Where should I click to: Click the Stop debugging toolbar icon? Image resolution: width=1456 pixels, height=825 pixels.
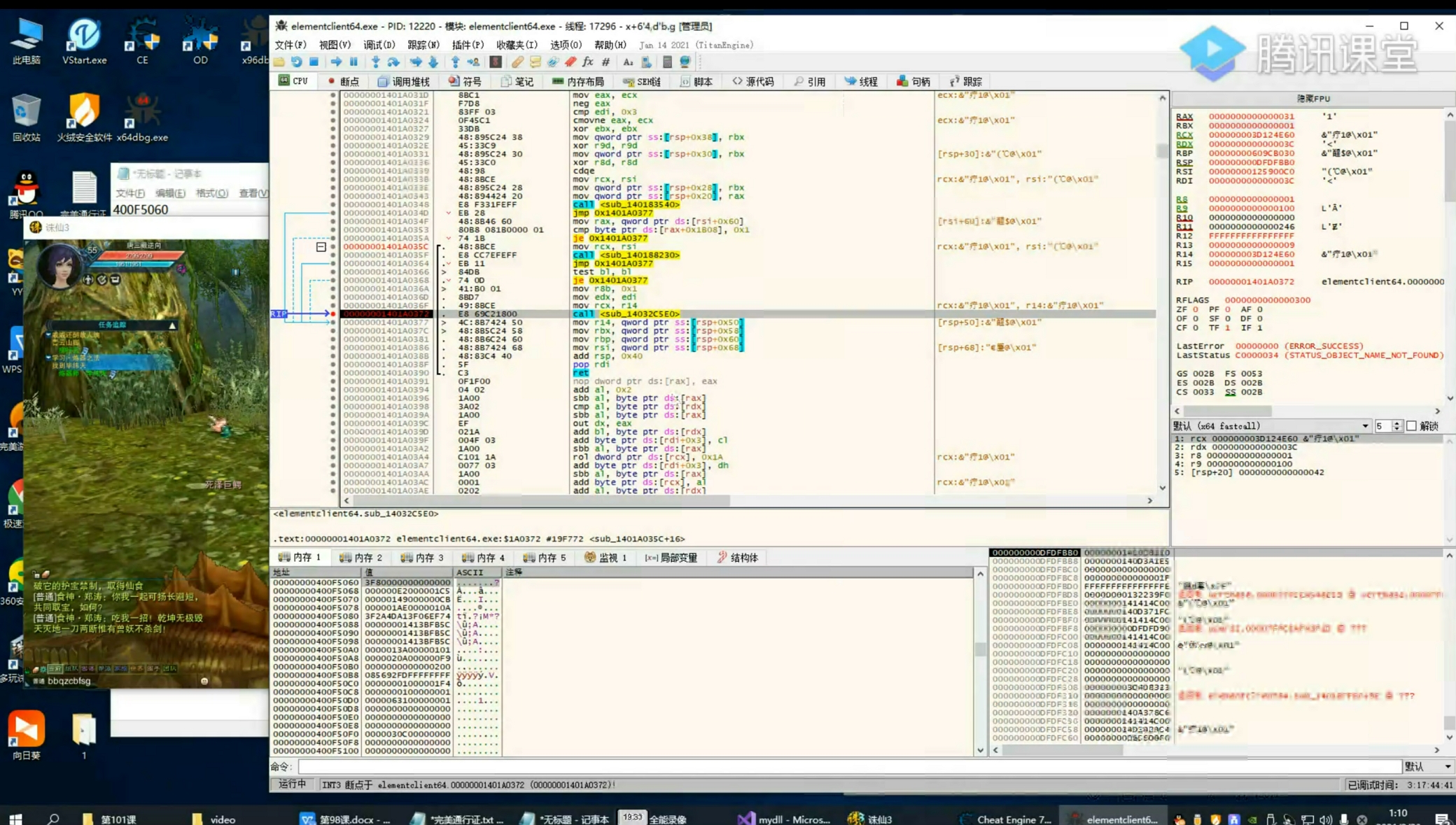pos(313,62)
